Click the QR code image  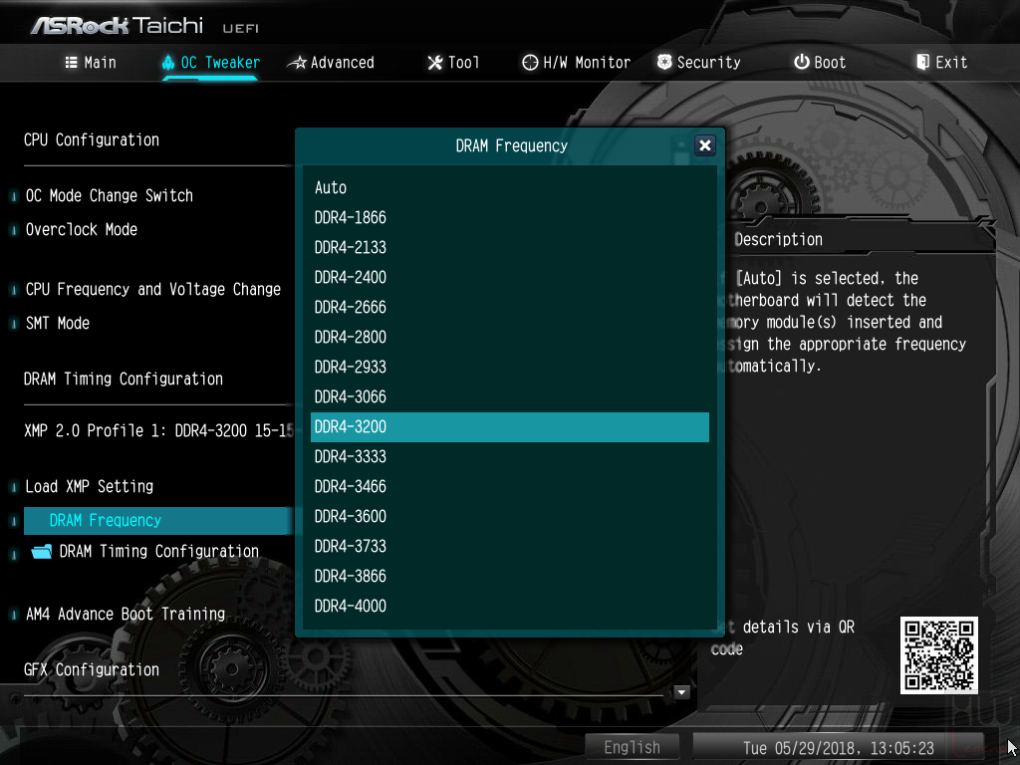(x=939, y=655)
